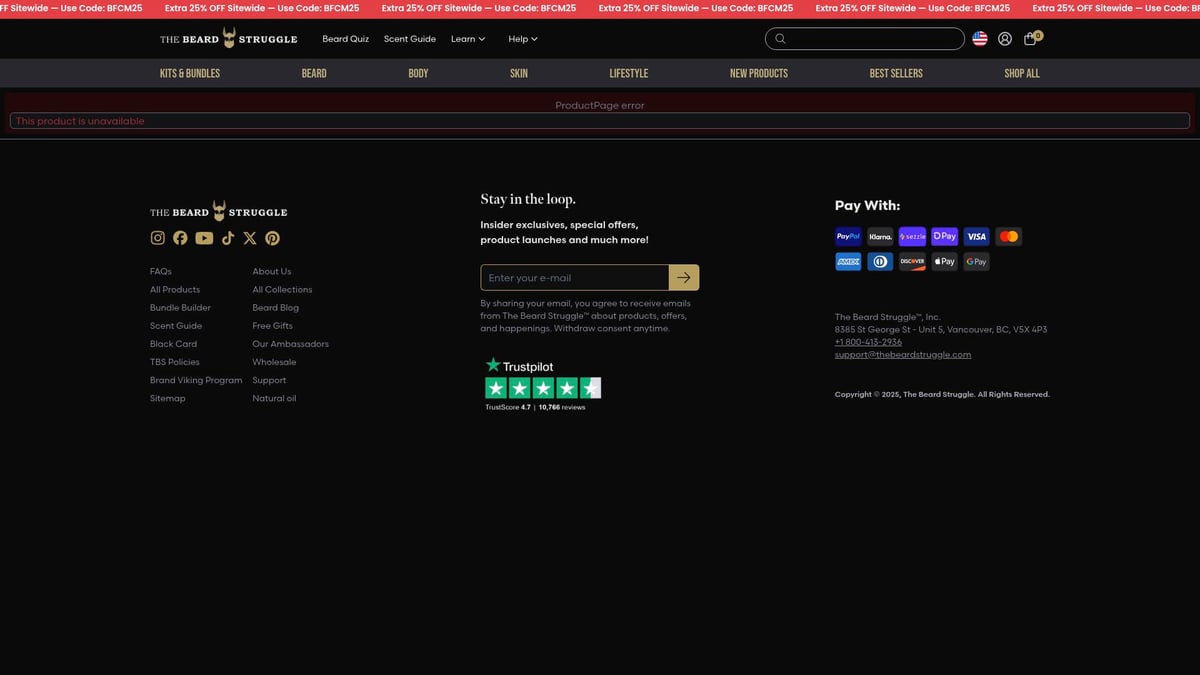
Task: Open the Trustpilot star rating widget
Action: coord(543,388)
